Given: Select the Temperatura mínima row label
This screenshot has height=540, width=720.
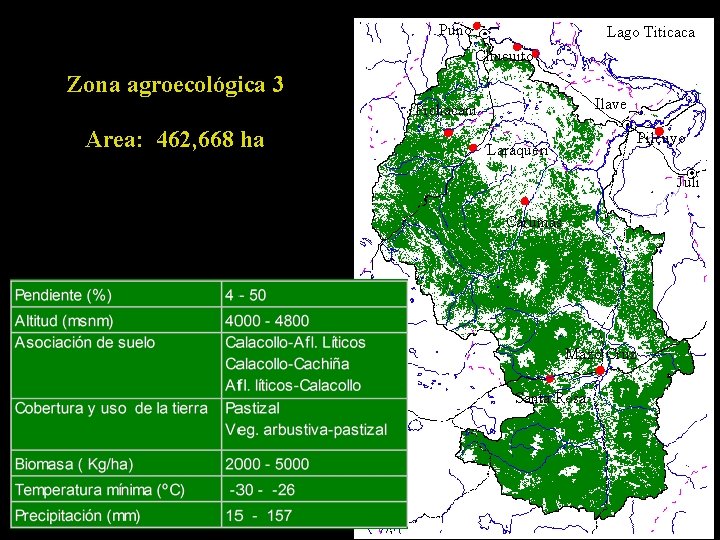Looking at the screenshot, I should 100,489.
